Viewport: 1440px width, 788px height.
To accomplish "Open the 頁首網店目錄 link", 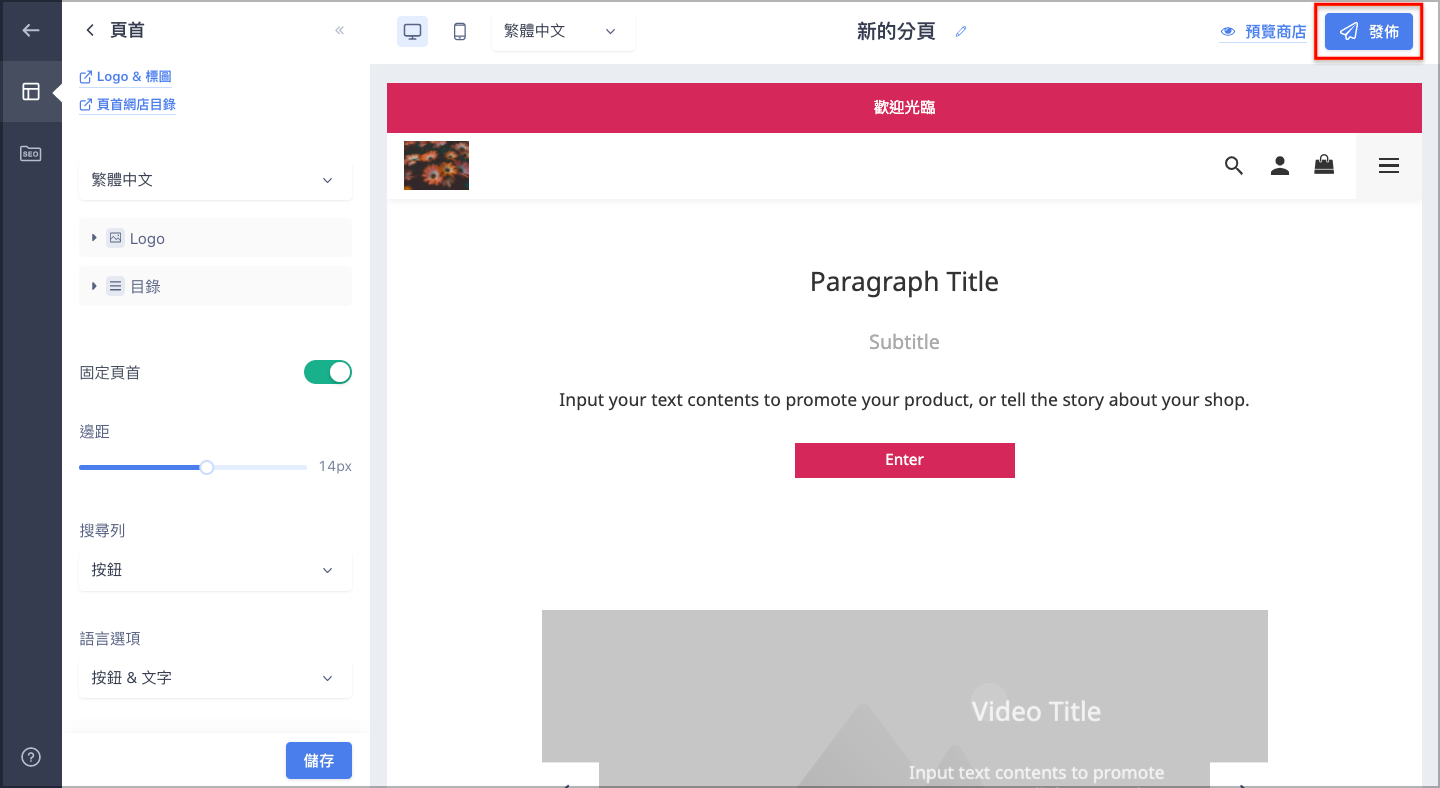I will 127,104.
